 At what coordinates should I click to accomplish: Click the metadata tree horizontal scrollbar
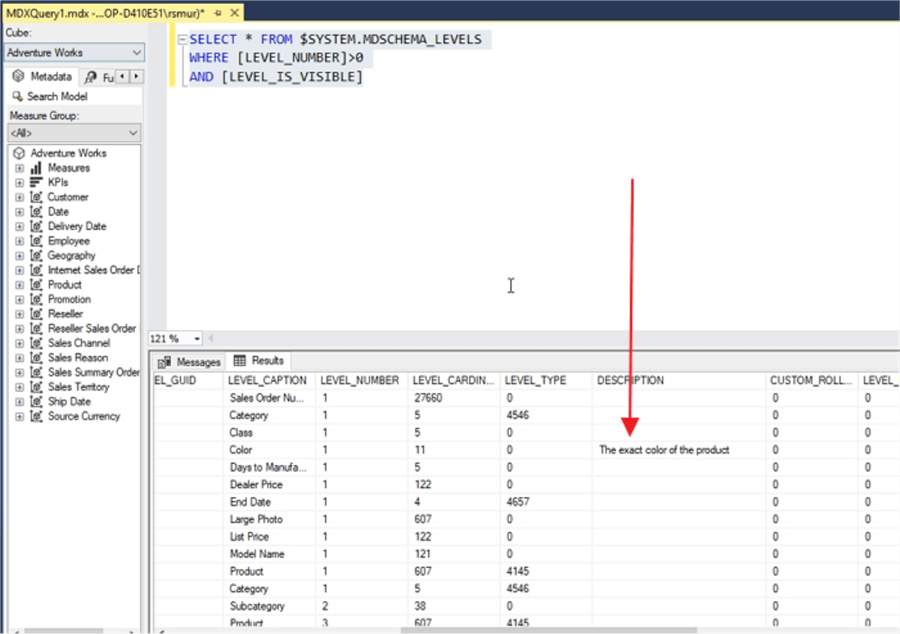(x=63, y=631)
